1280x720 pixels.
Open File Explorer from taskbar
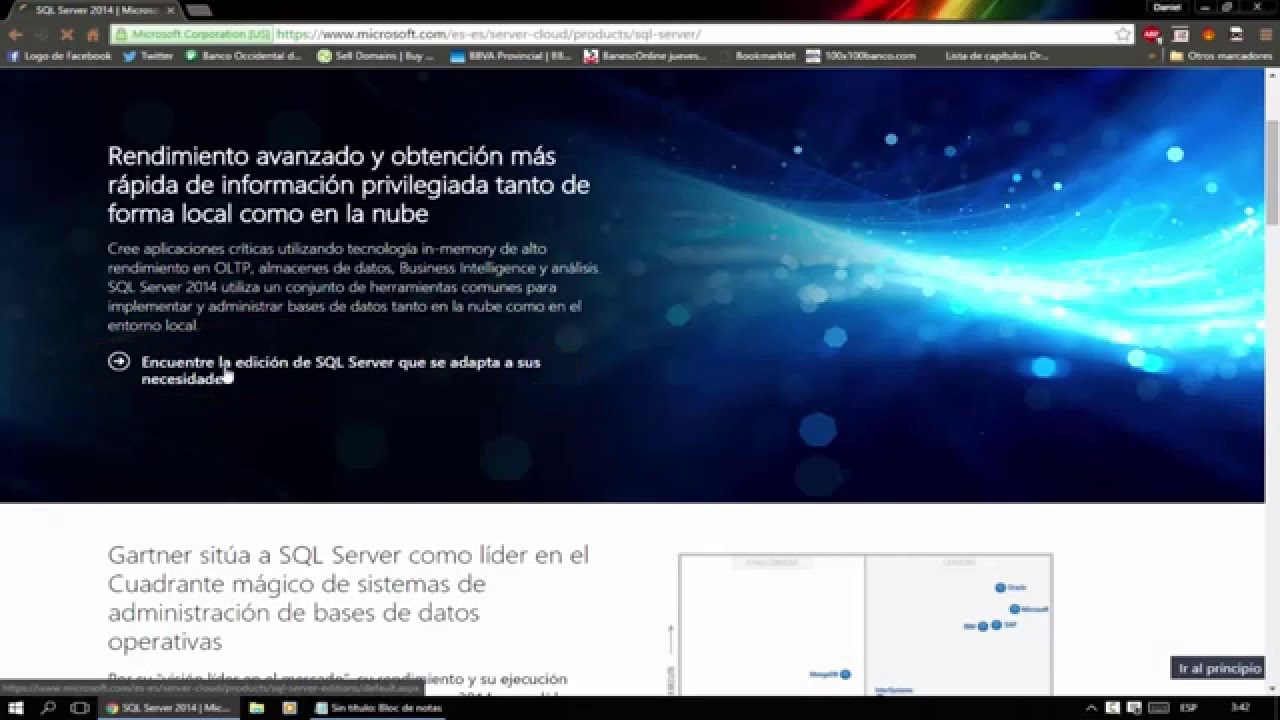coord(257,708)
